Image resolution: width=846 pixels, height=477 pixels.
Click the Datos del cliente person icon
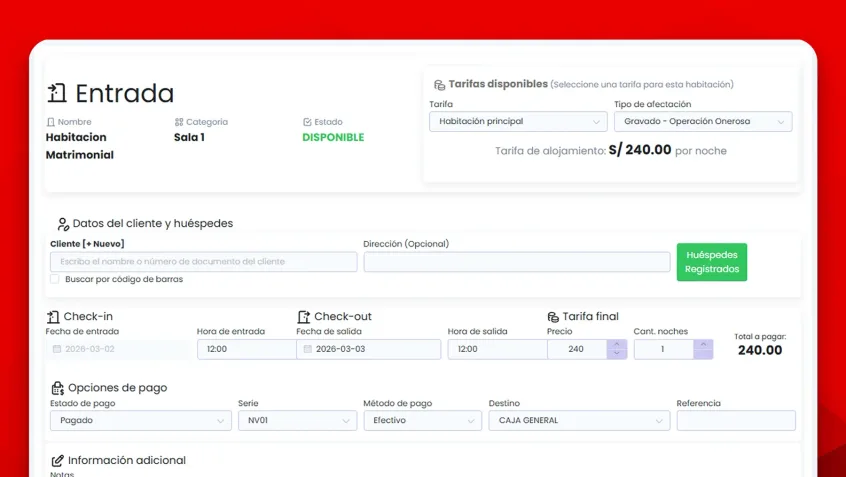click(63, 224)
